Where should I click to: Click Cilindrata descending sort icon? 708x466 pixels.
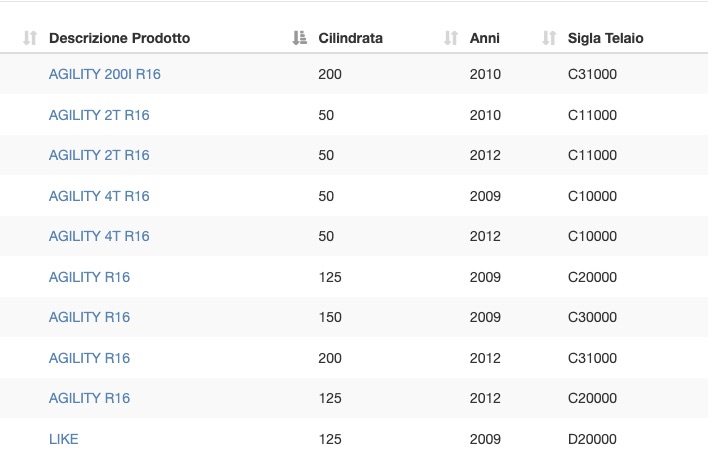[299, 38]
